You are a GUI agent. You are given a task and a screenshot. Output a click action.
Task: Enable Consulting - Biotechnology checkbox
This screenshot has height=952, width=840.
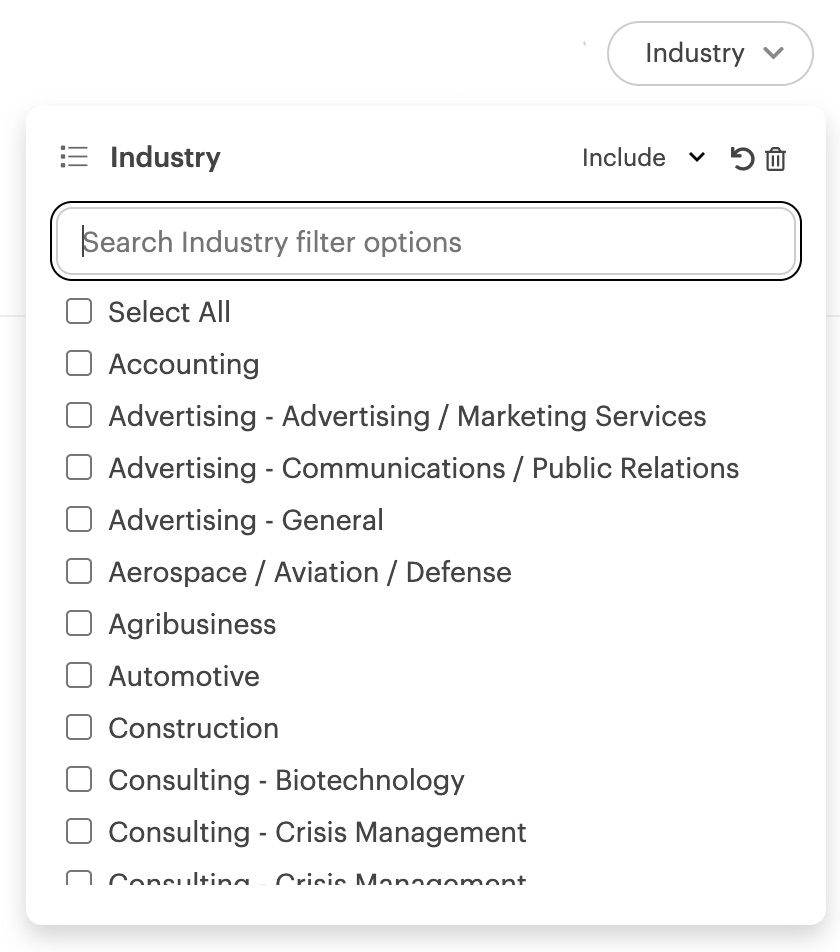coord(79,780)
